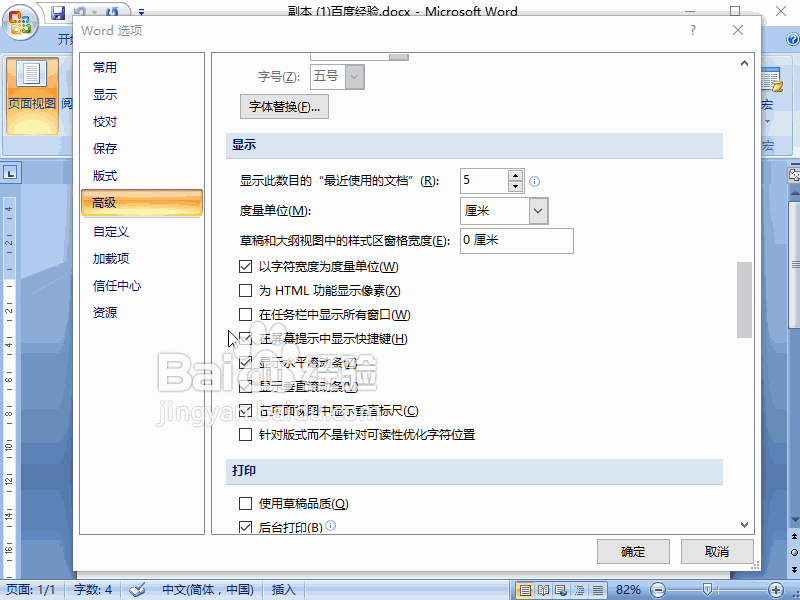Click the Redo icon in Quick Access Toolbar
The height and width of the screenshot is (600, 800).
[113, 12]
